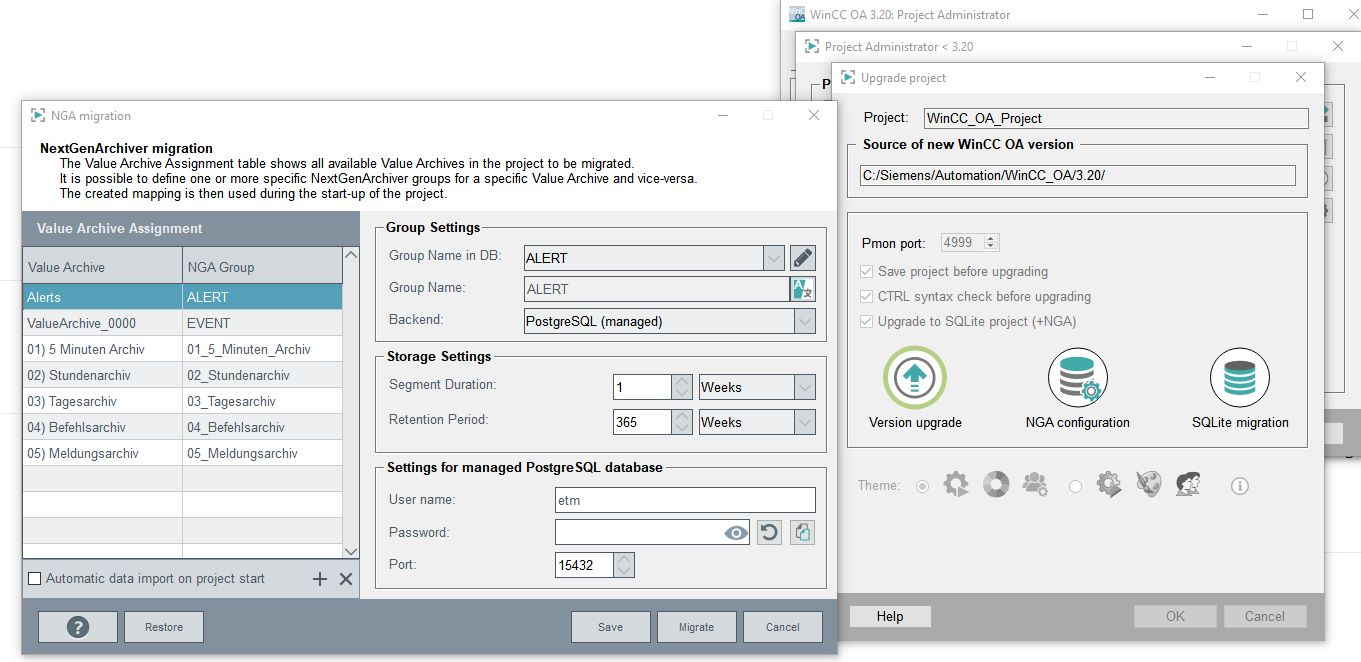
Task: Click the Retention Period field showing 365
Action: (x=642, y=422)
